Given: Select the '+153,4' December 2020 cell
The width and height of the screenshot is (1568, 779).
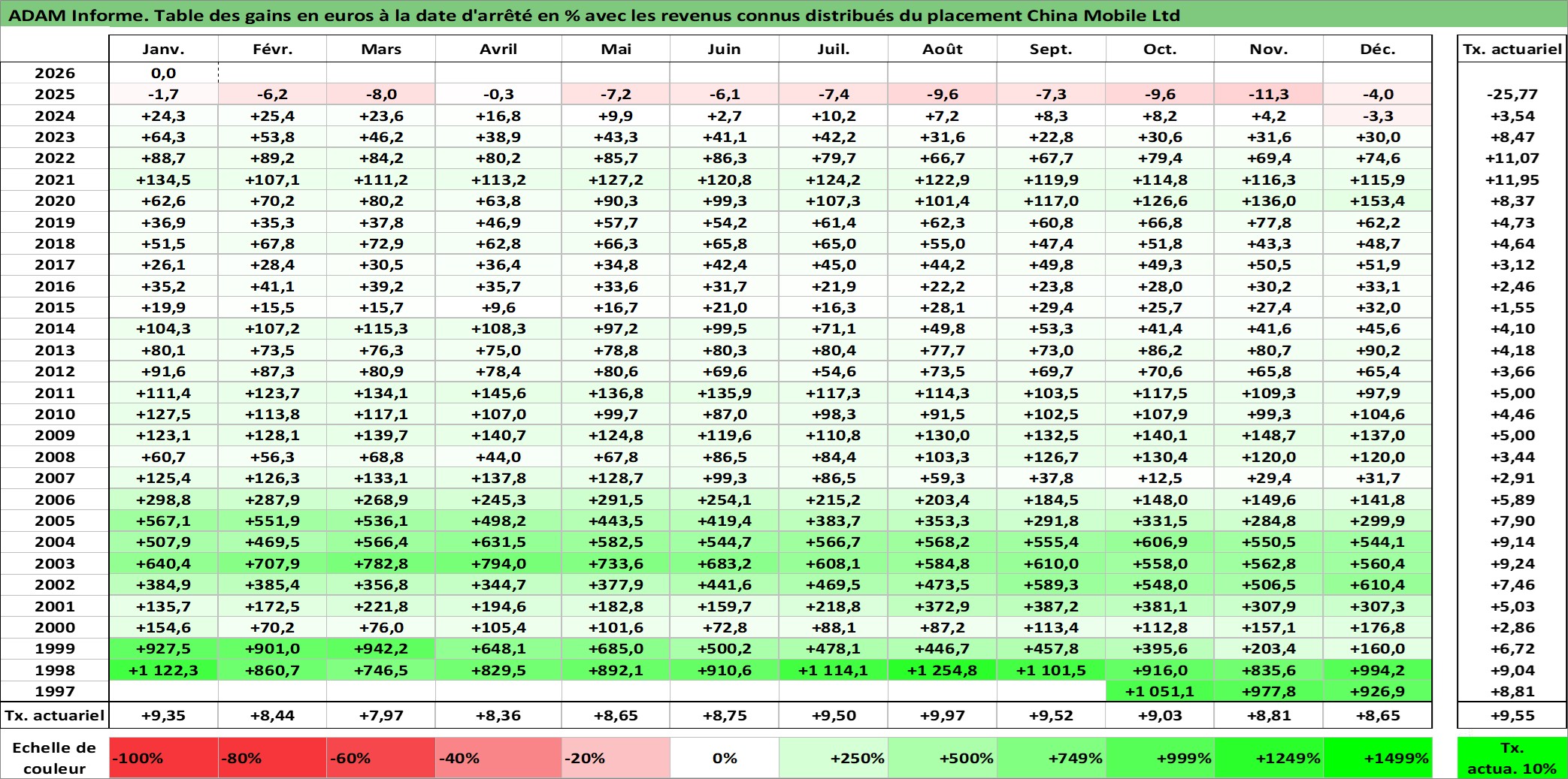Looking at the screenshot, I should 1378,201.
